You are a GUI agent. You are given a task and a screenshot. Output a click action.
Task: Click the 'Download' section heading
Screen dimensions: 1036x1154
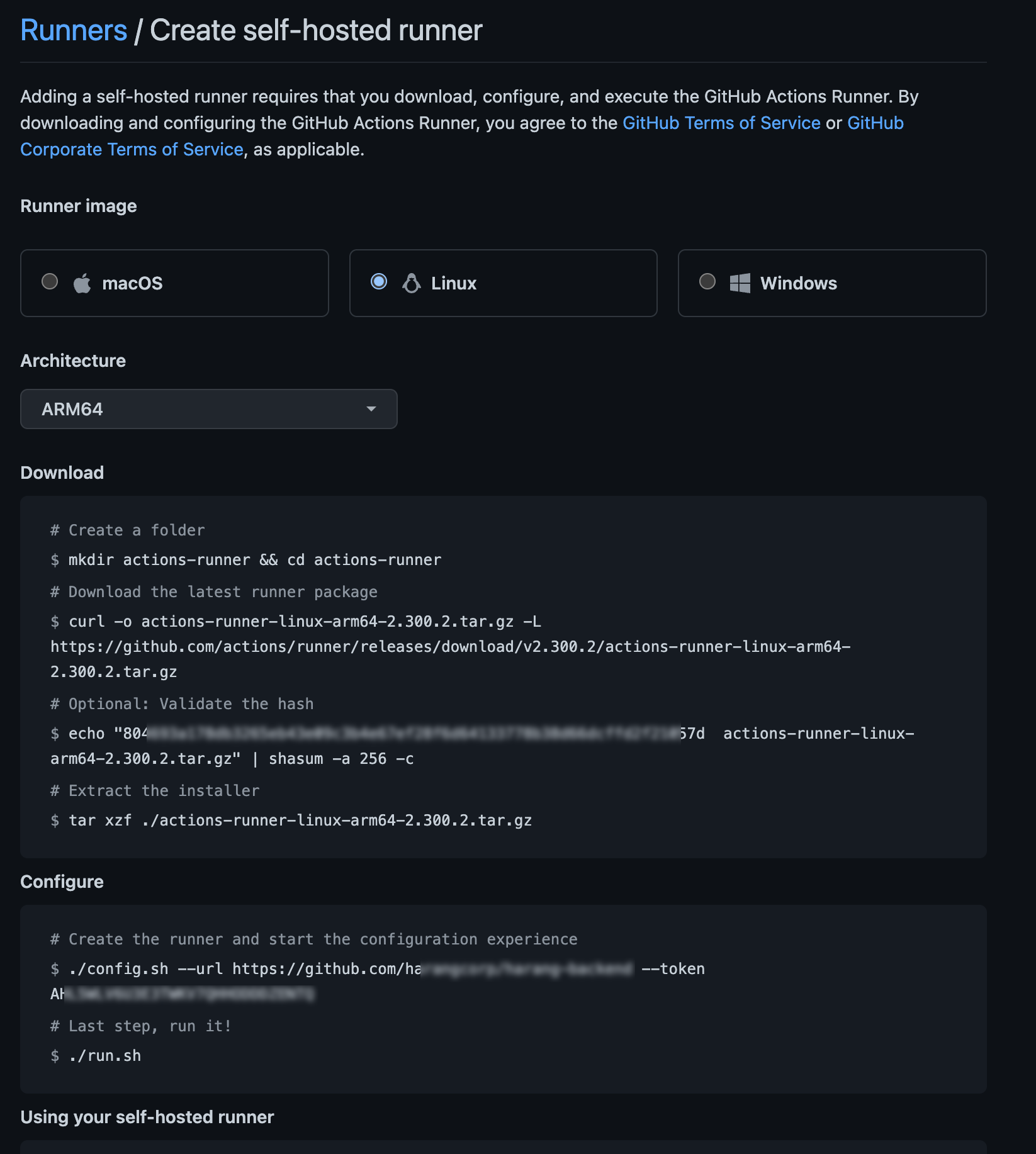point(62,473)
